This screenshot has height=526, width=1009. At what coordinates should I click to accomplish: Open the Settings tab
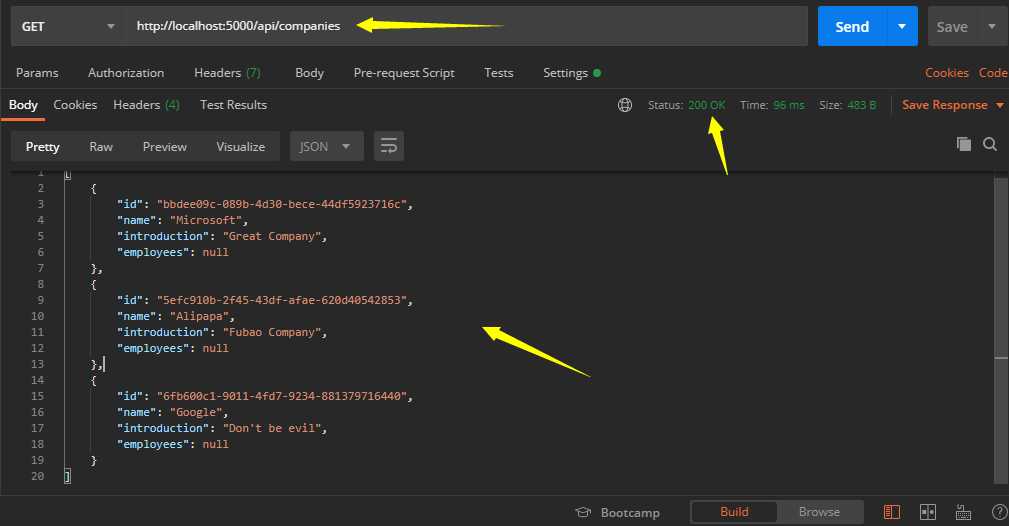pos(571,73)
